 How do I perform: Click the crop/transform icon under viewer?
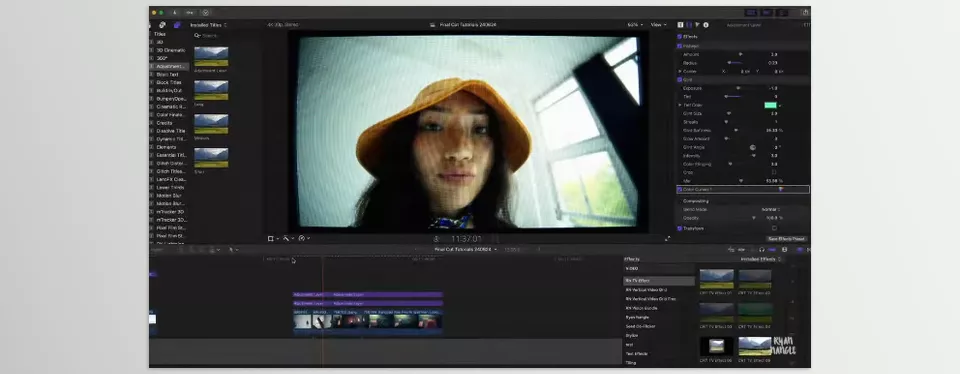tap(271, 238)
